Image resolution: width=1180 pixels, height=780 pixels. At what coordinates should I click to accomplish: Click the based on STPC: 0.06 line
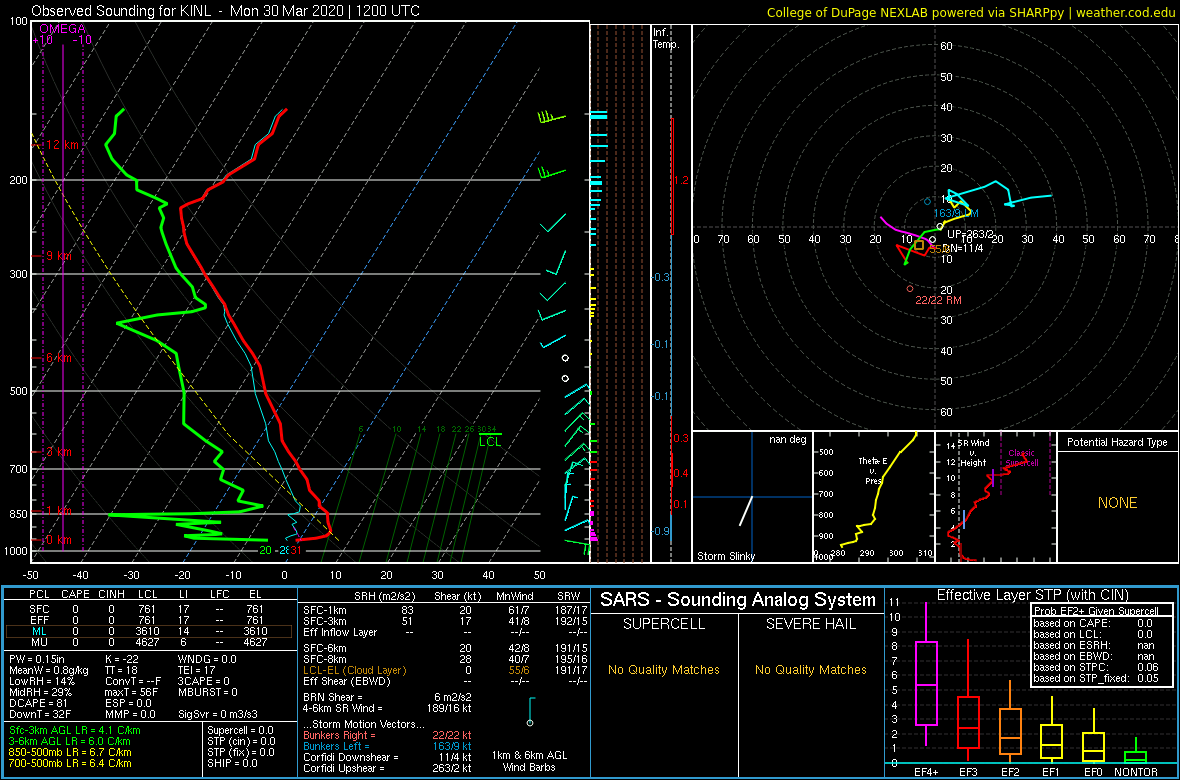coord(1094,666)
